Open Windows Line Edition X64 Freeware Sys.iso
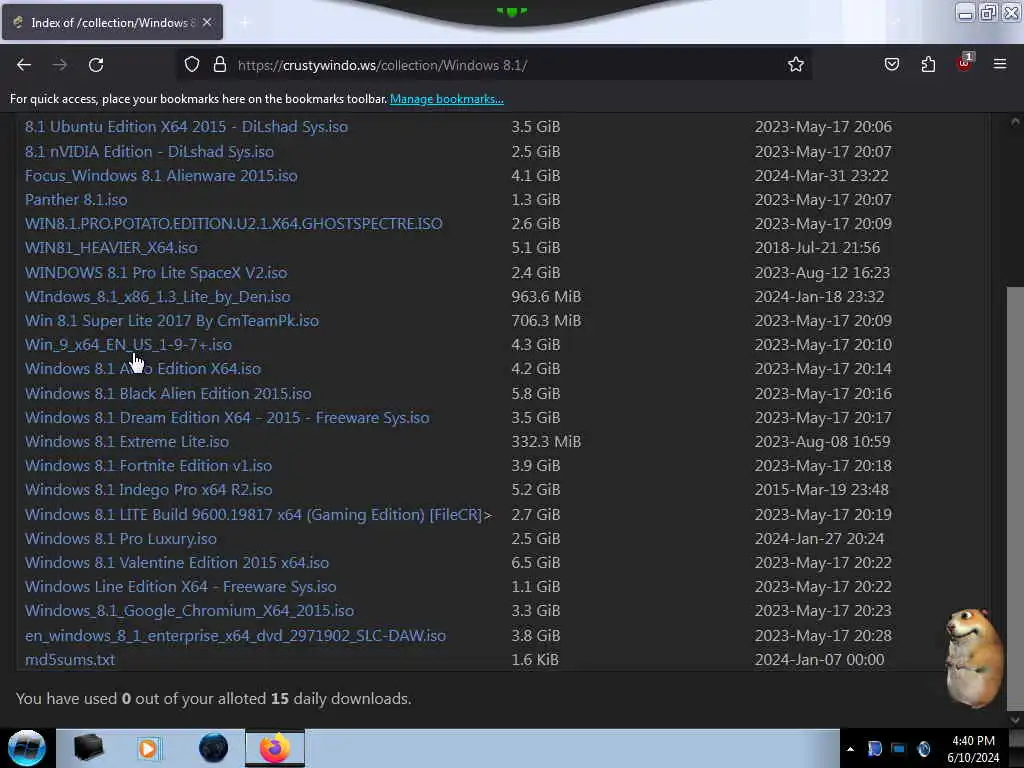 coord(180,587)
